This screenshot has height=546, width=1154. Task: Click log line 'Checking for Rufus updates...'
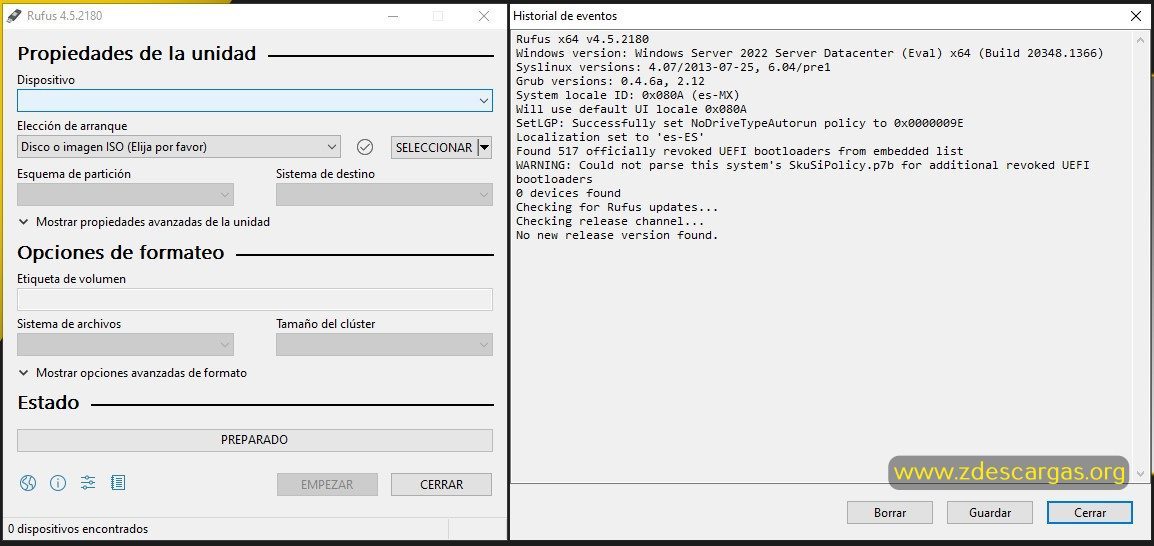pos(617,207)
